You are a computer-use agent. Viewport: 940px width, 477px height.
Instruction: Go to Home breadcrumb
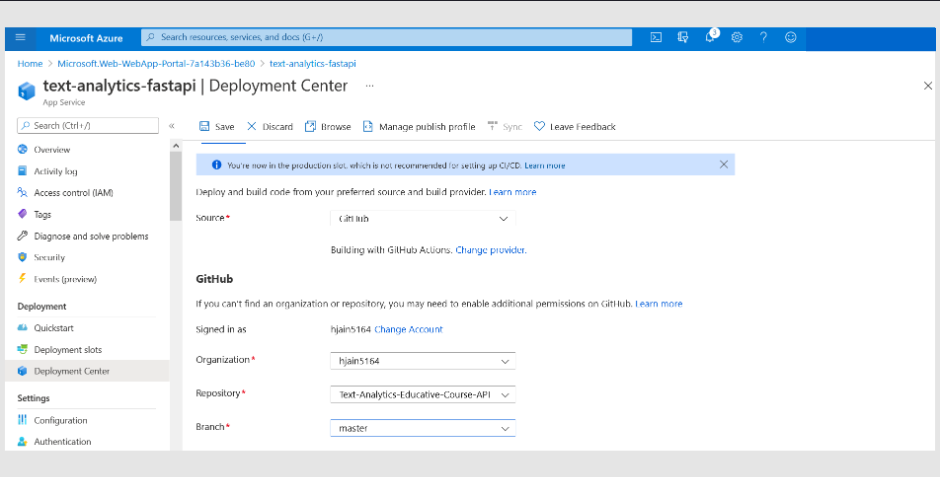coord(30,64)
